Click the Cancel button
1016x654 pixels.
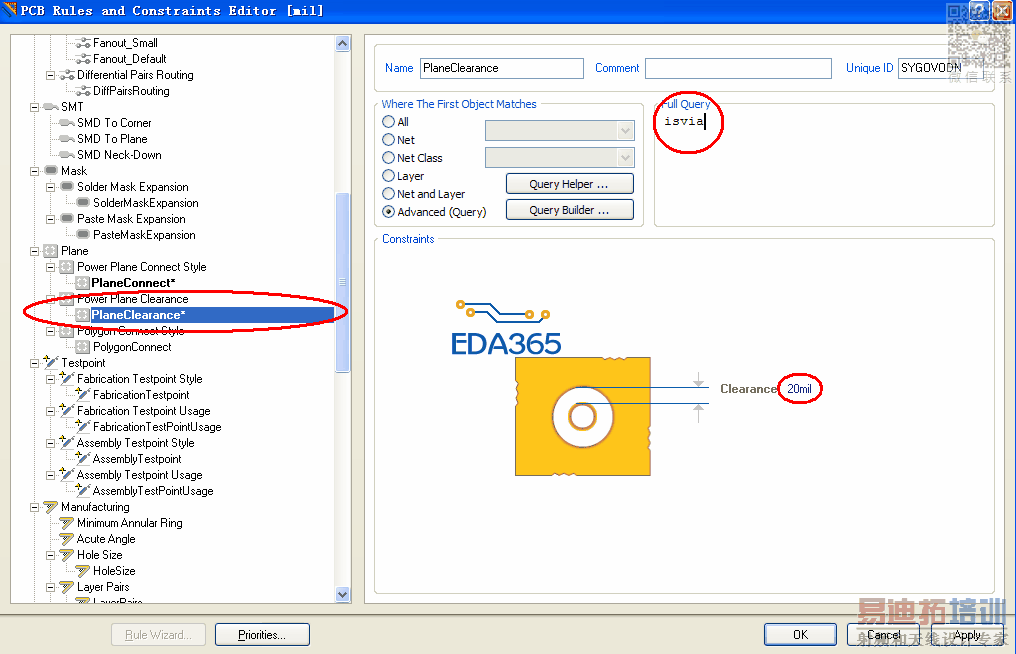[x=884, y=635]
